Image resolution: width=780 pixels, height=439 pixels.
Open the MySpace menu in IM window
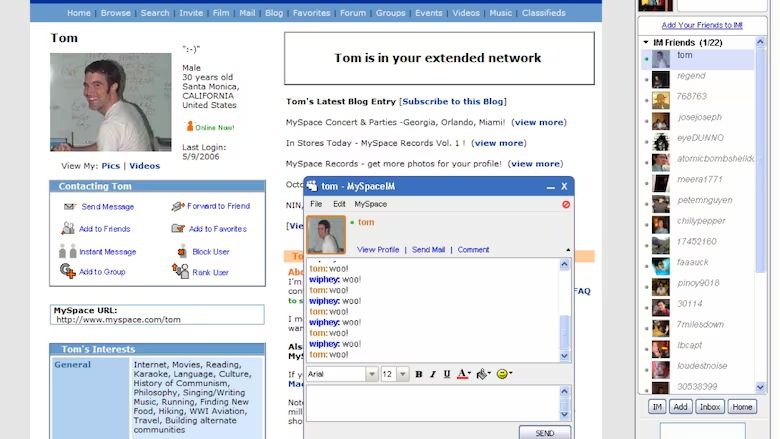tap(370, 204)
